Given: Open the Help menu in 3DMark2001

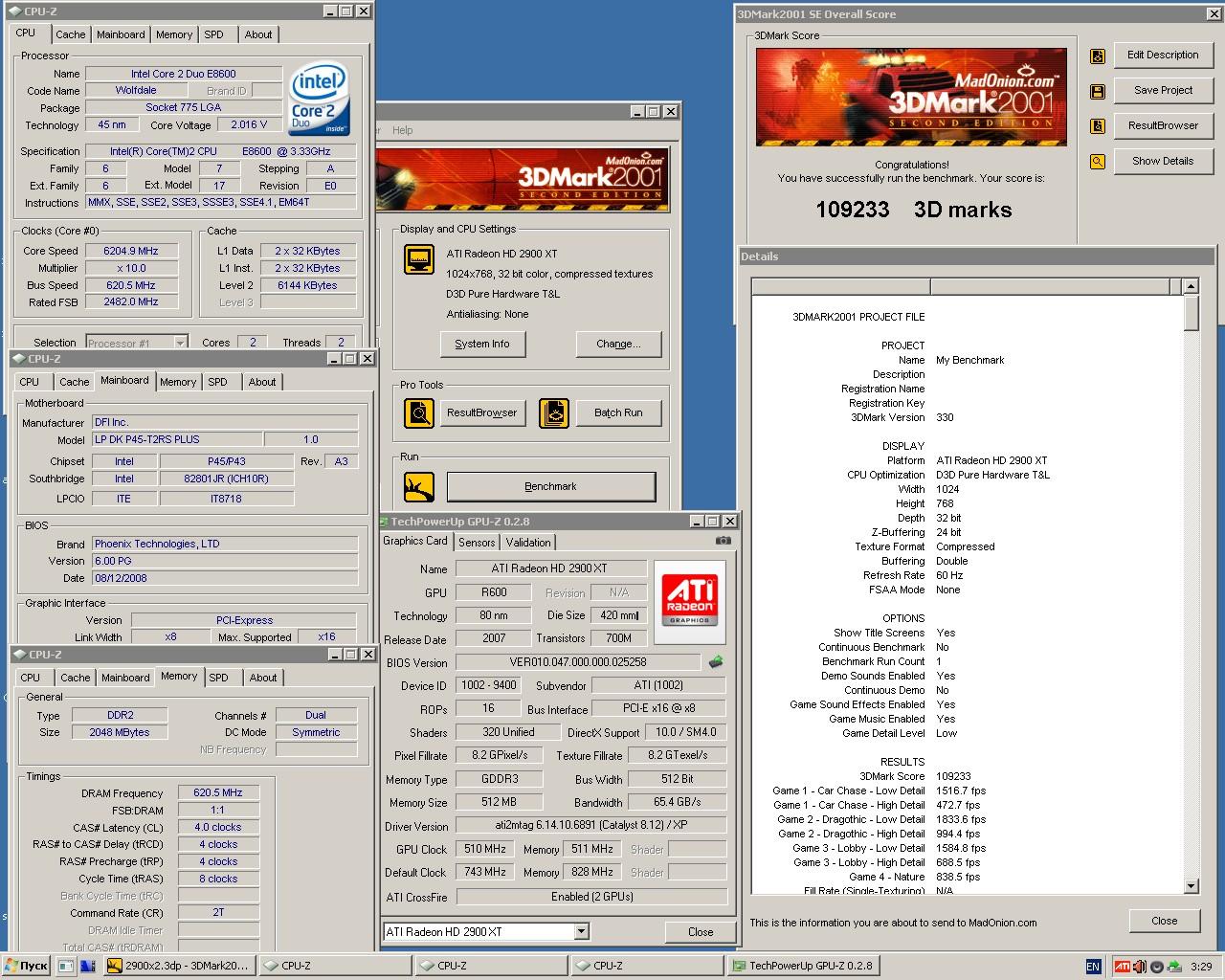Looking at the screenshot, I should pyautogui.click(x=403, y=130).
